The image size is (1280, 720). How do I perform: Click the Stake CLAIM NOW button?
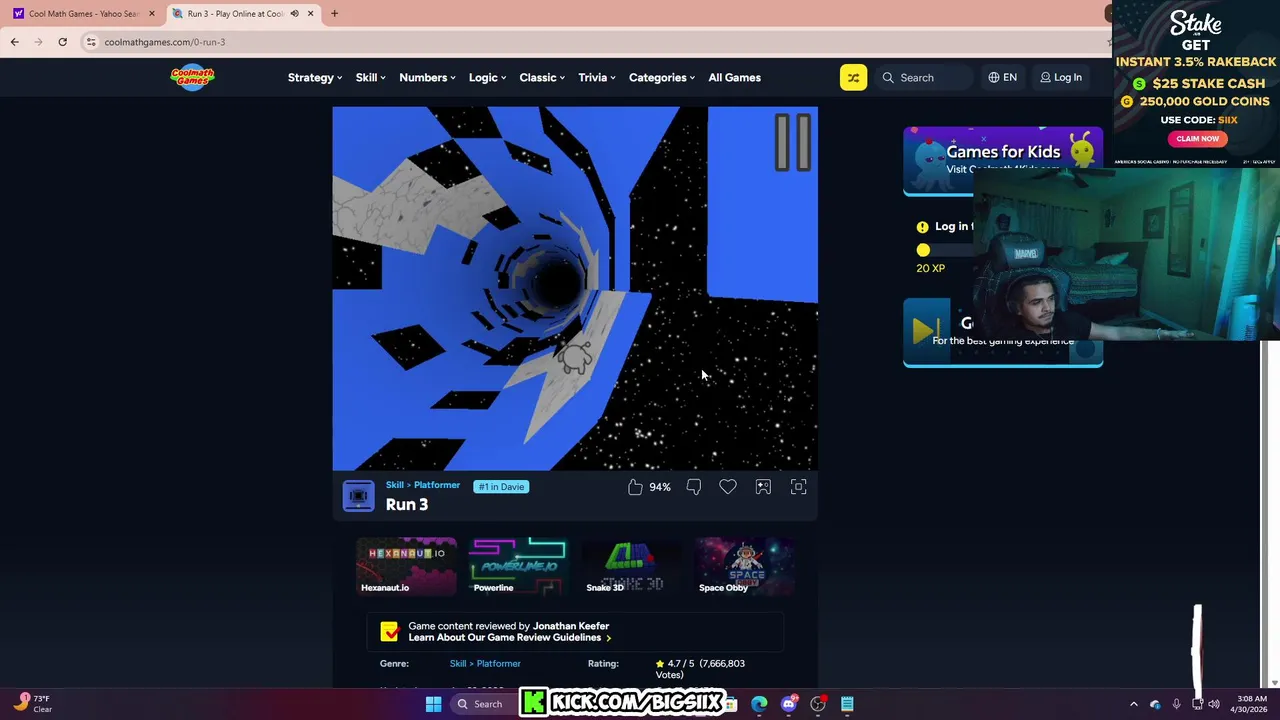coord(1197,139)
